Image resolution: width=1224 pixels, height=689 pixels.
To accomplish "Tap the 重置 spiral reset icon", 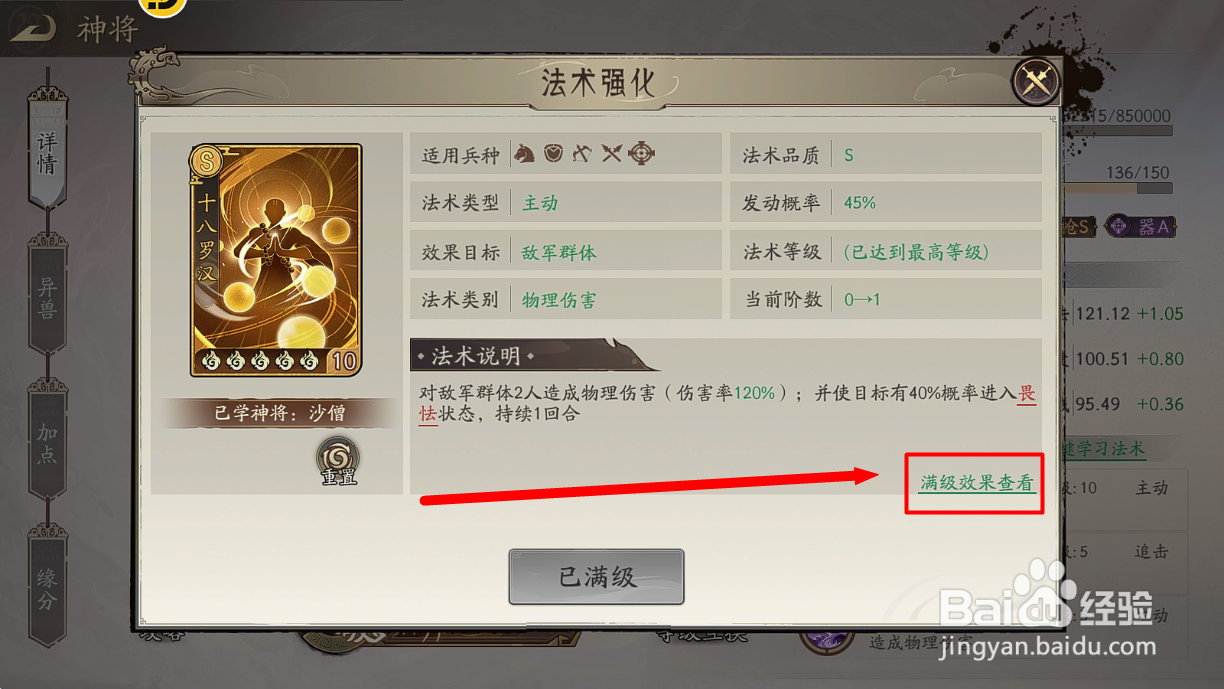I will click(x=338, y=461).
